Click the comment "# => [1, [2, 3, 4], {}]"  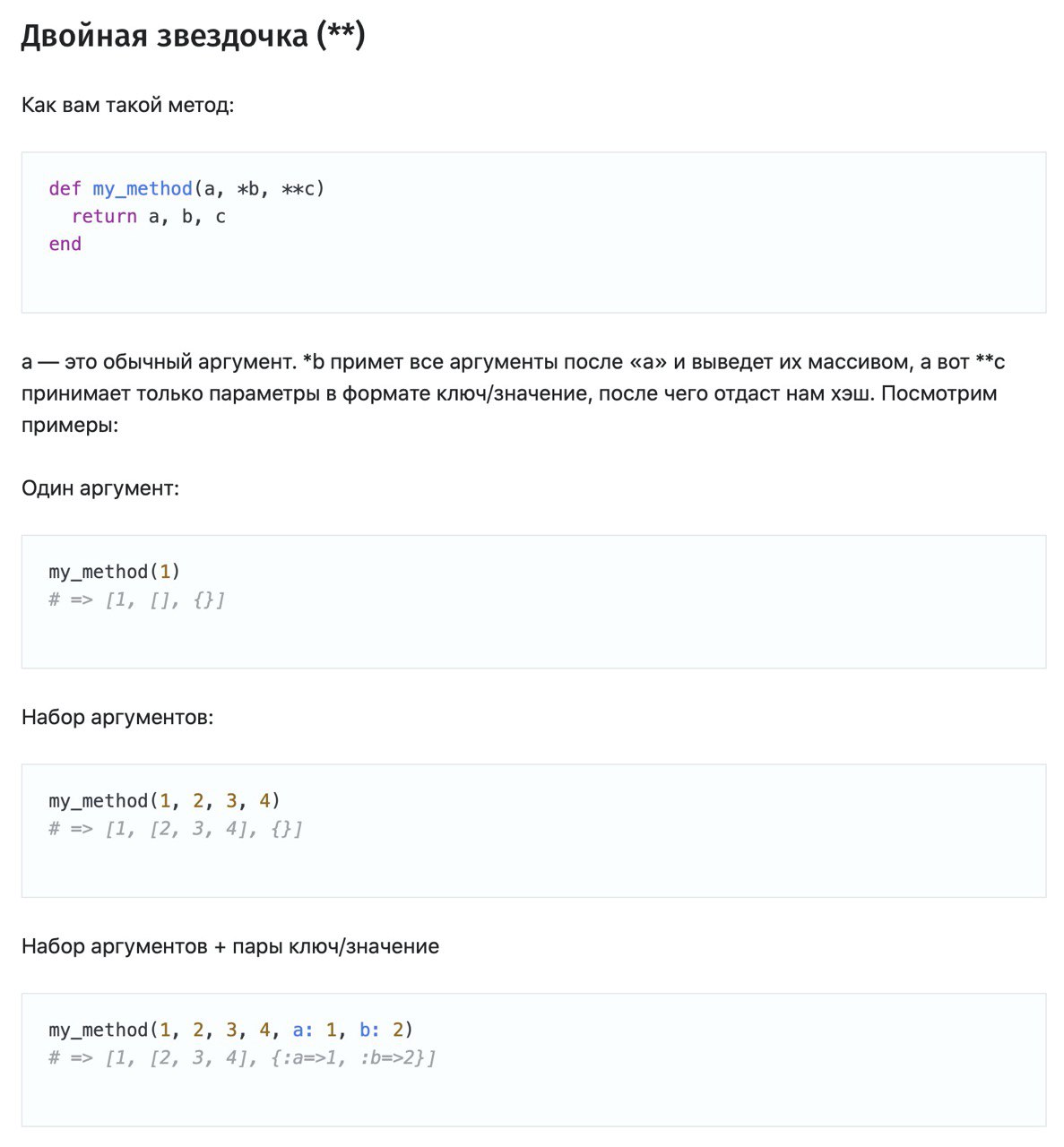(176, 829)
